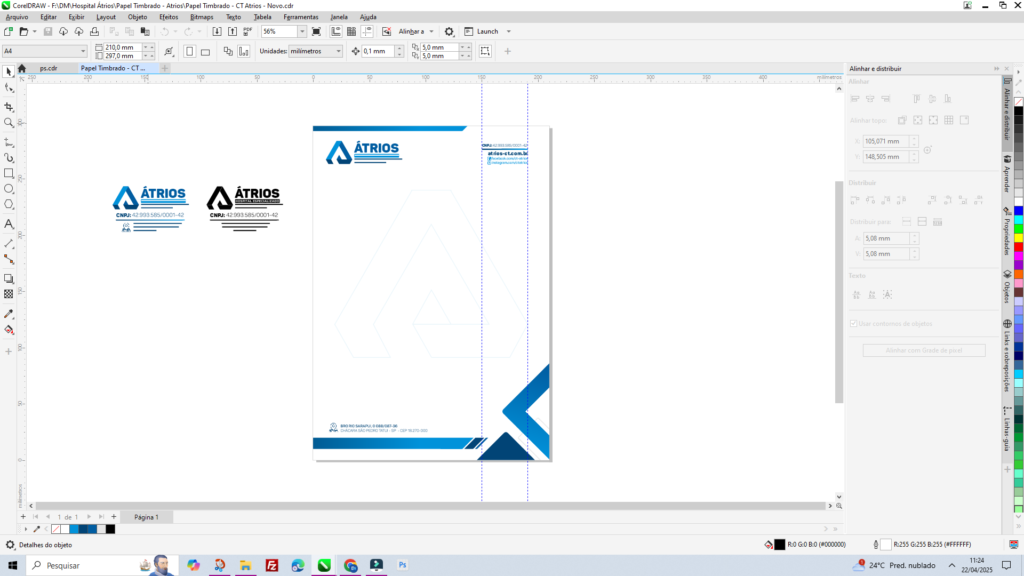Choose black swatch in document palette
This screenshot has width=1024, height=576.
coord(110,529)
